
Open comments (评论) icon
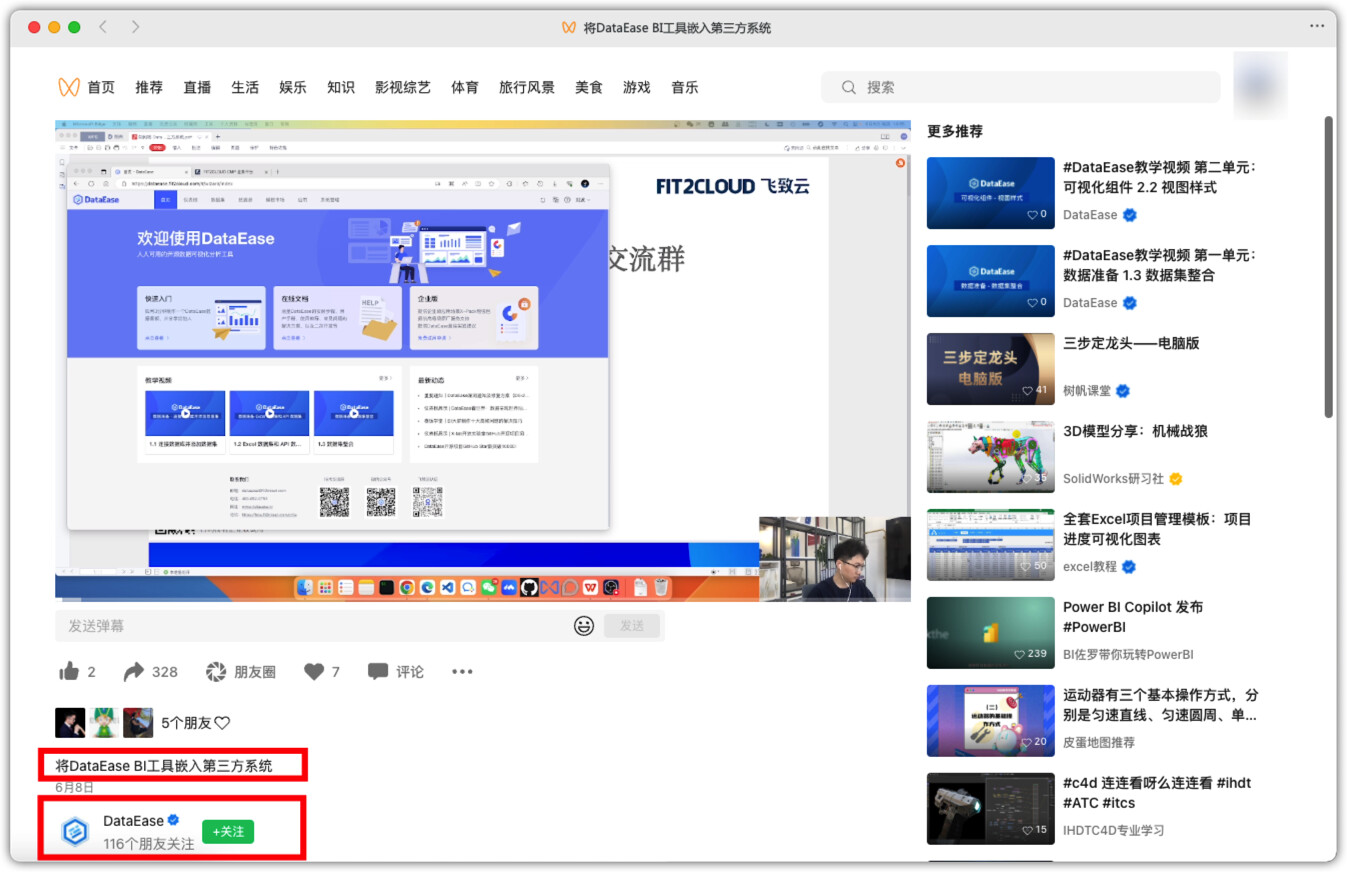point(377,671)
